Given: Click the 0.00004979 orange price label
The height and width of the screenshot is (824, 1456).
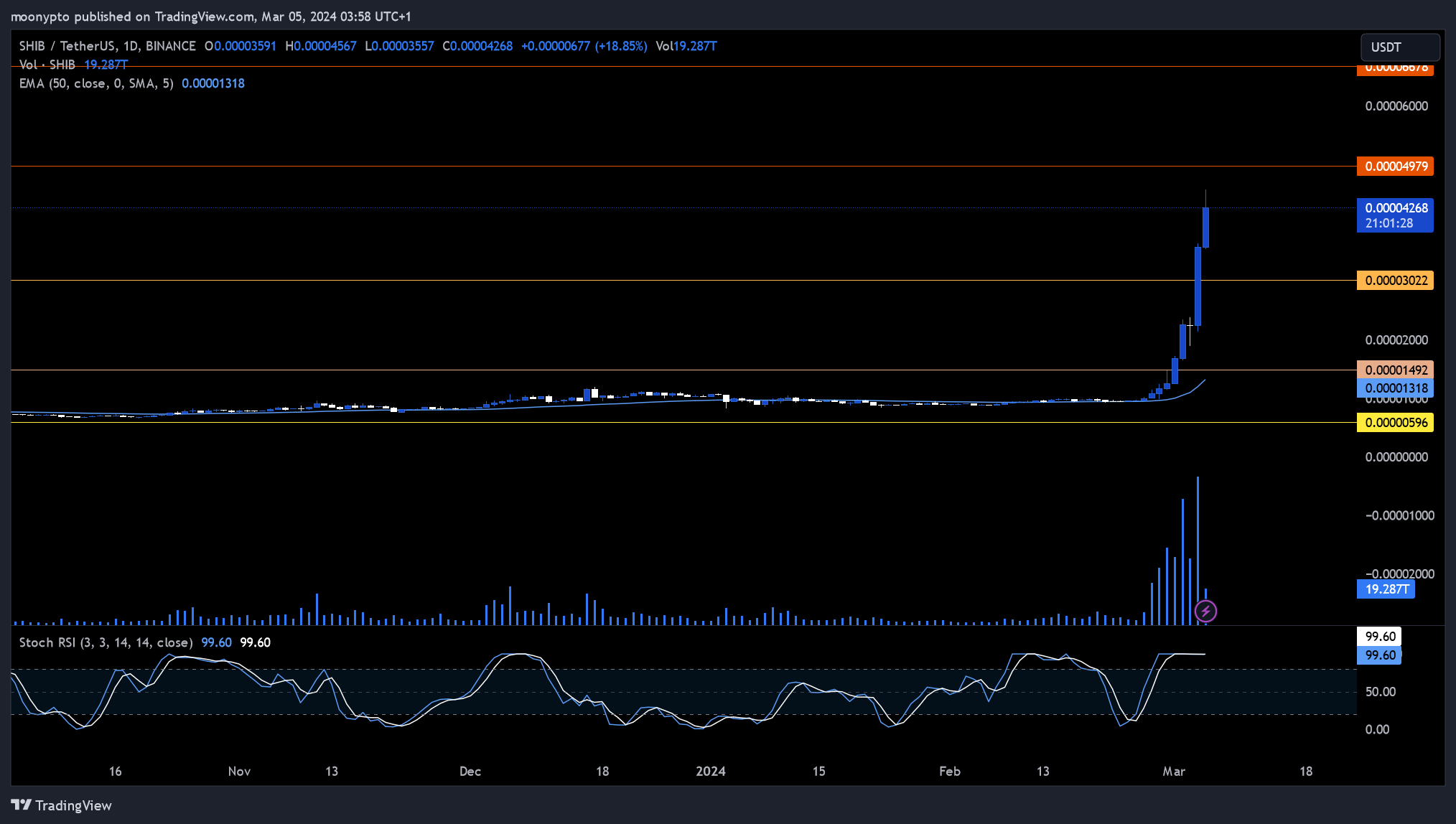Looking at the screenshot, I should point(1395,167).
